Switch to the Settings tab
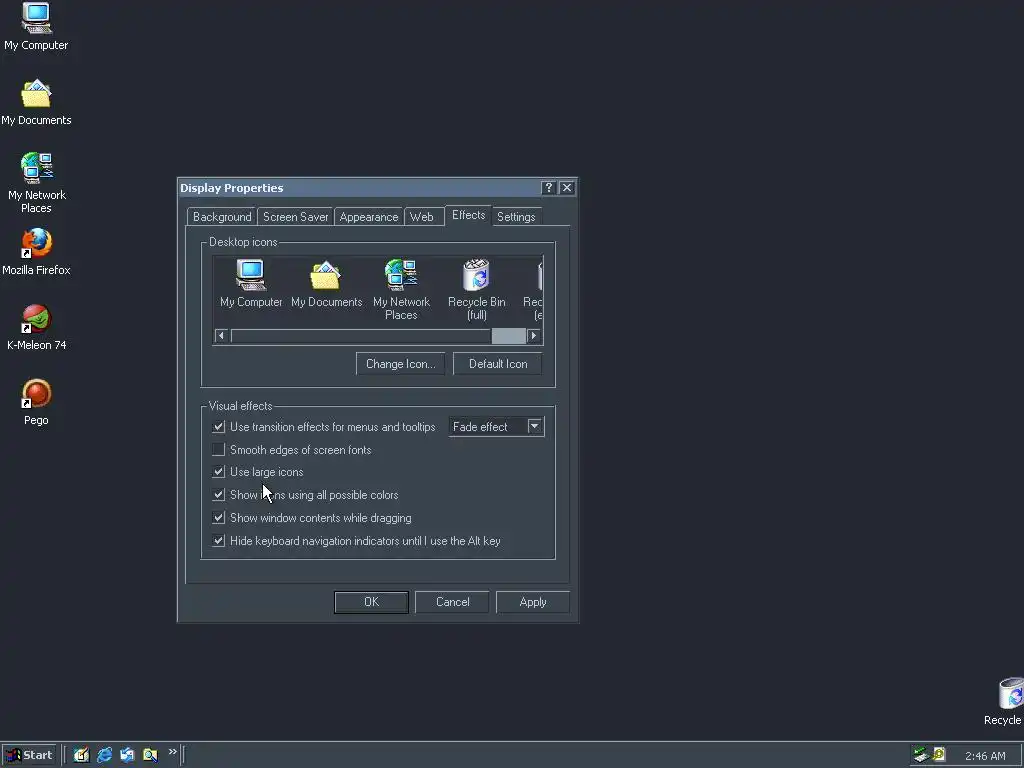 pos(516,217)
